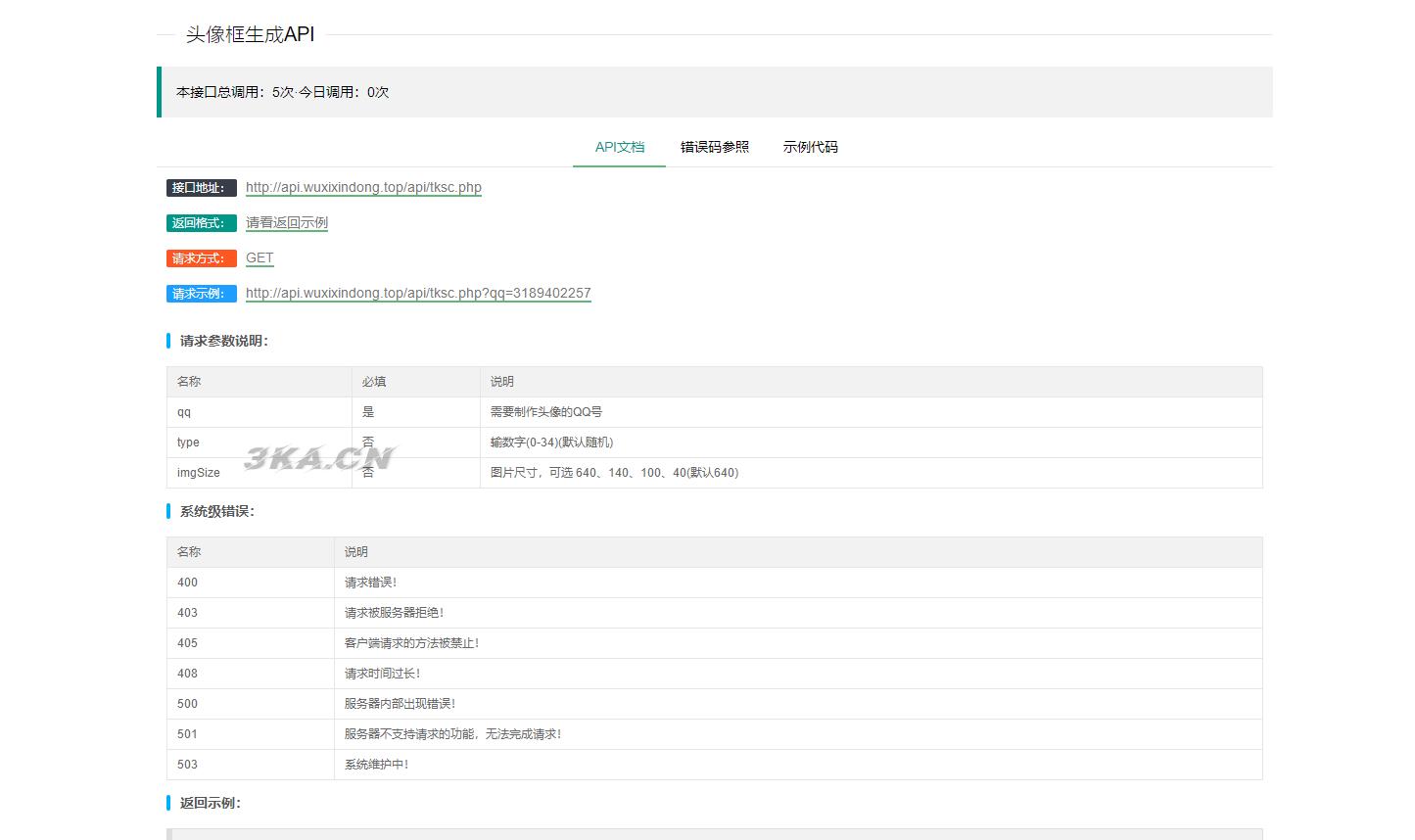Click the orange 请求方式 label badge

click(x=201, y=258)
